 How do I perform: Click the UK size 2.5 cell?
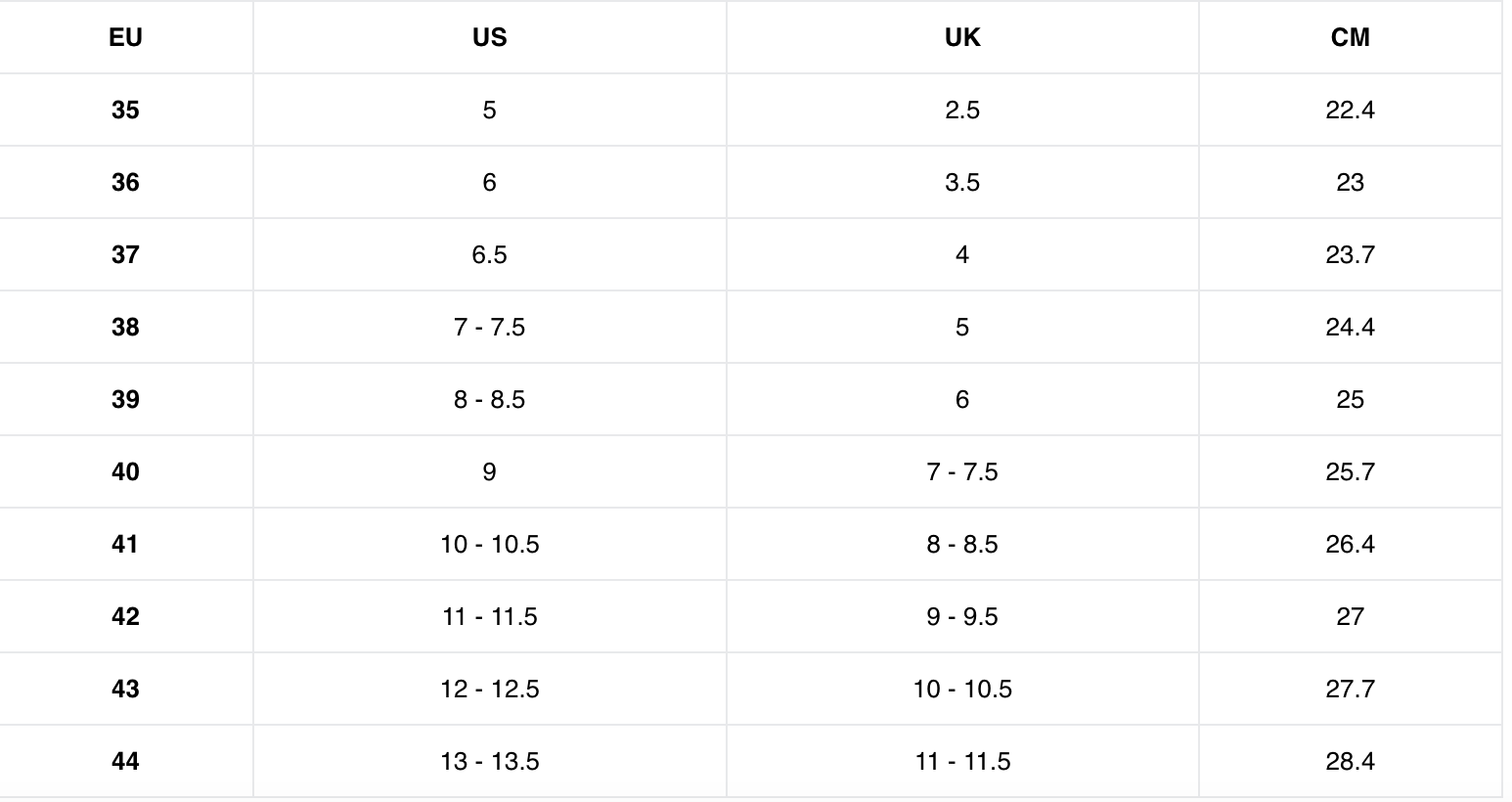point(962,110)
